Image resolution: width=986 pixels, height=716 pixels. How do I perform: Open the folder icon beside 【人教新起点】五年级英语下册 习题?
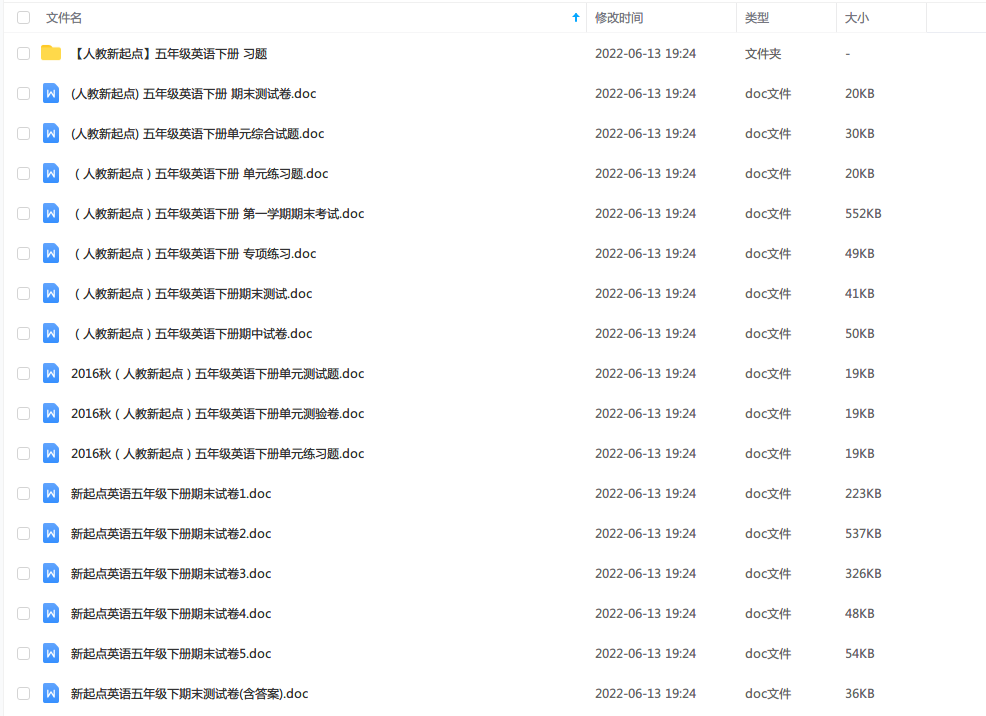[51, 53]
